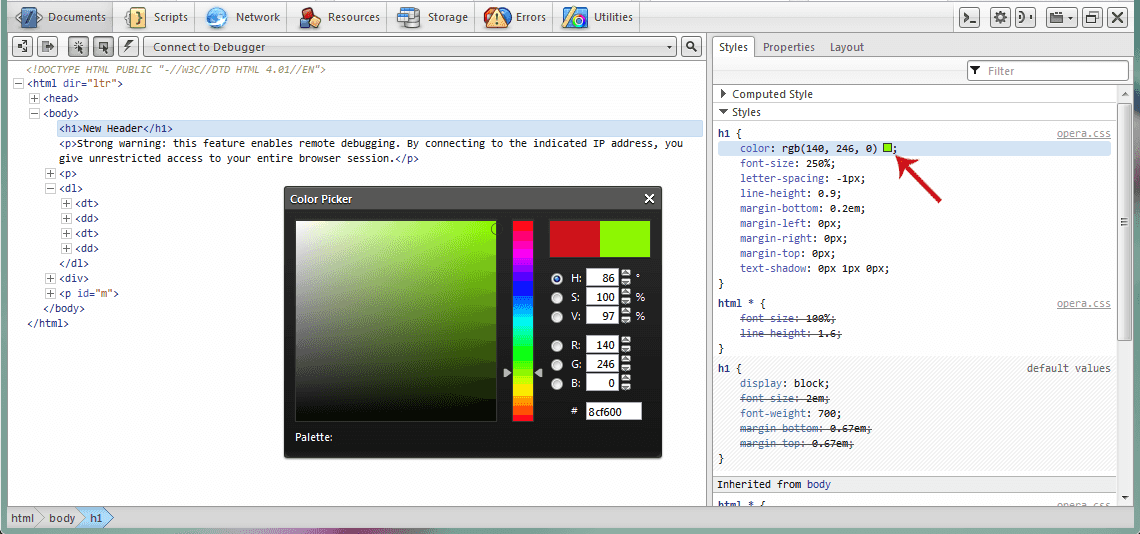The image size is (1140, 534).
Task: Open the Resources panel
Action: (x=340, y=17)
